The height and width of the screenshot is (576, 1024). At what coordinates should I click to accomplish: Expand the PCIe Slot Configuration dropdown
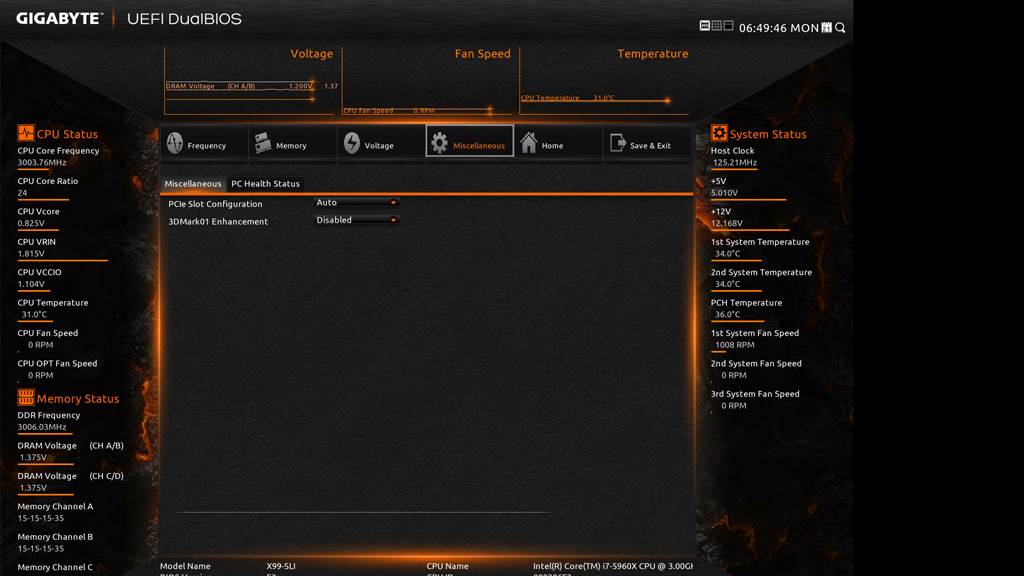[357, 203]
